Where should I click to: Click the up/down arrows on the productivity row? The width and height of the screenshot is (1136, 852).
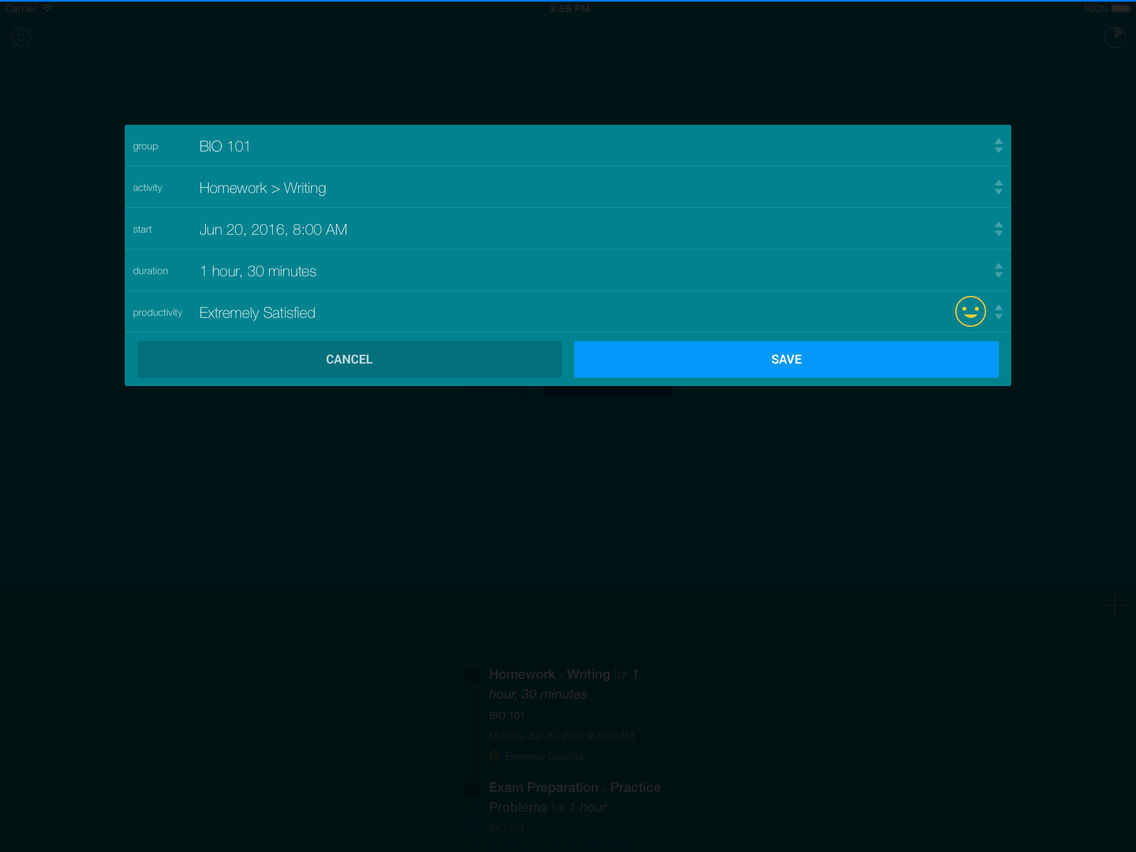(998, 312)
